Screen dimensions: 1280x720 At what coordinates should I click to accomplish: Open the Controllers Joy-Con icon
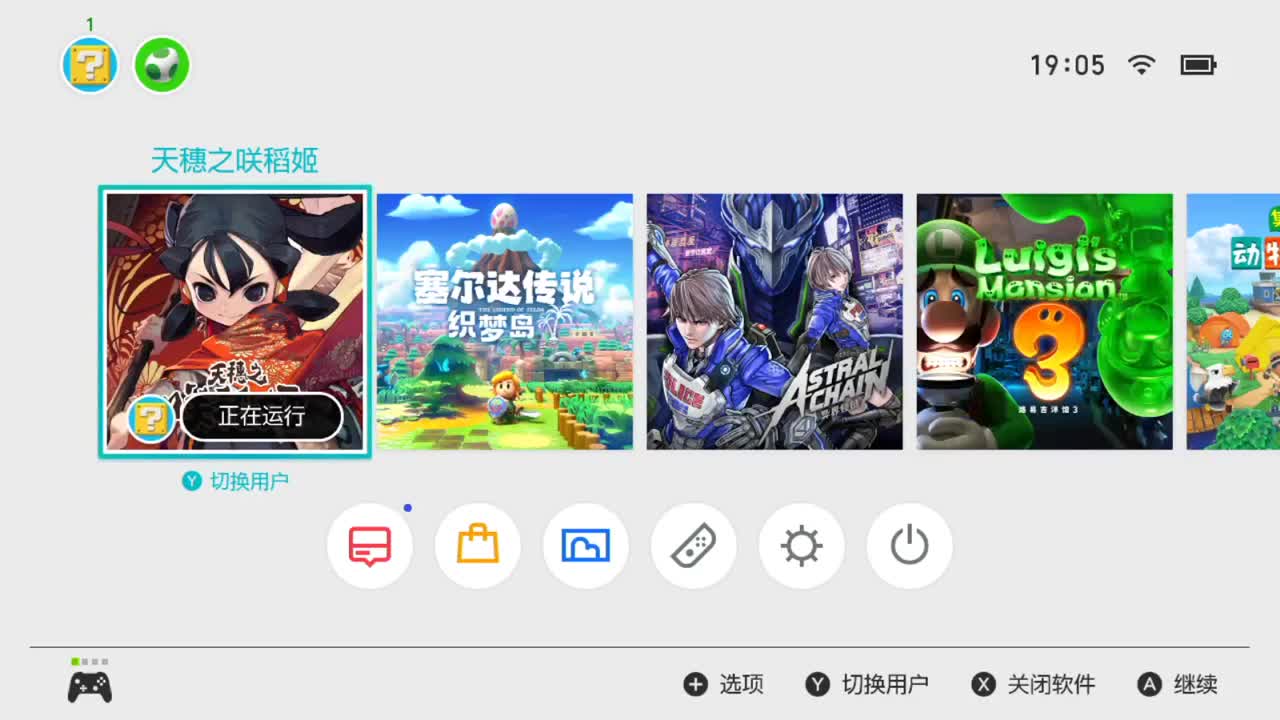[x=694, y=546]
